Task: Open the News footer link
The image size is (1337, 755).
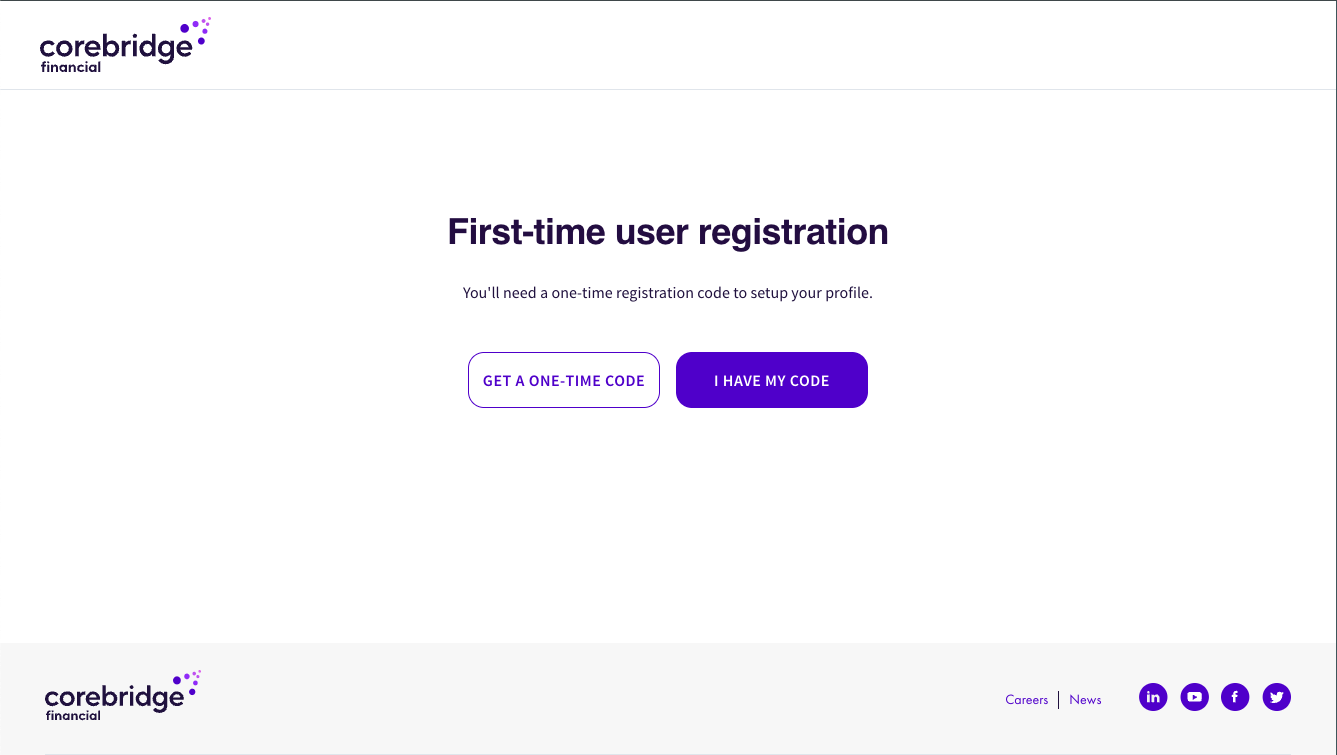Action: point(1085,700)
